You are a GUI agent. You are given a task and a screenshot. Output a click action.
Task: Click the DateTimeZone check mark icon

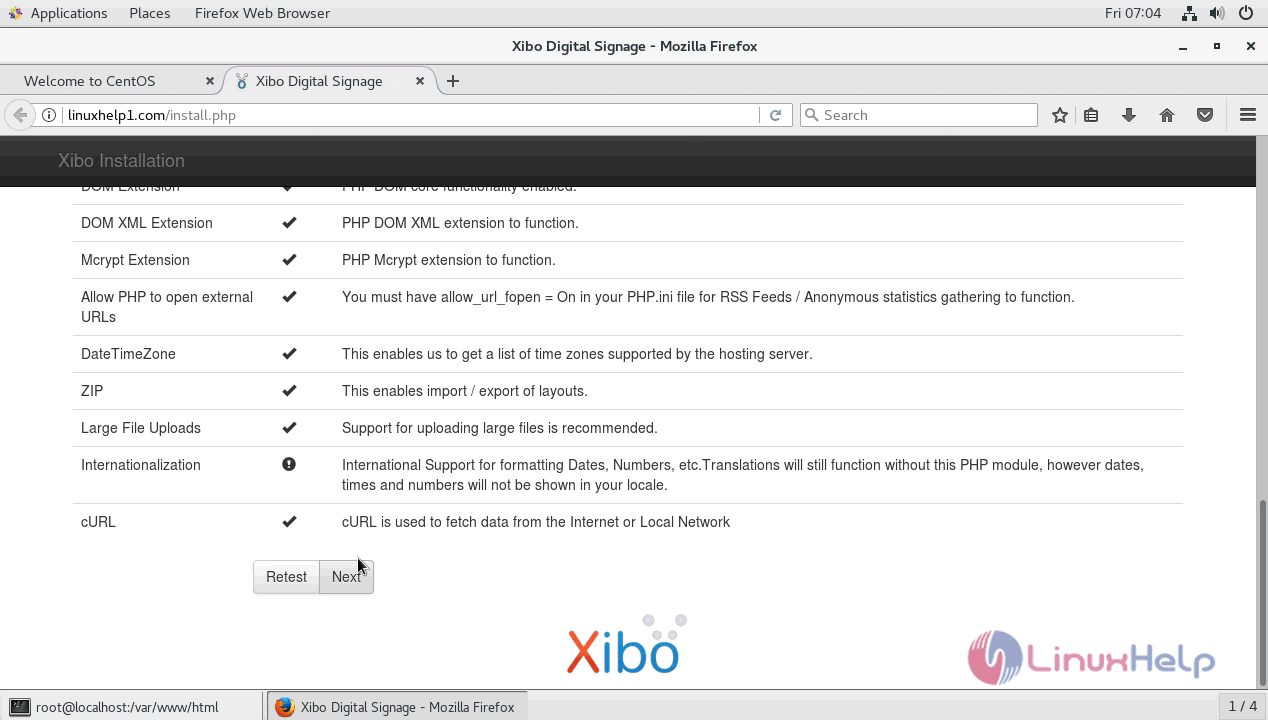(289, 353)
